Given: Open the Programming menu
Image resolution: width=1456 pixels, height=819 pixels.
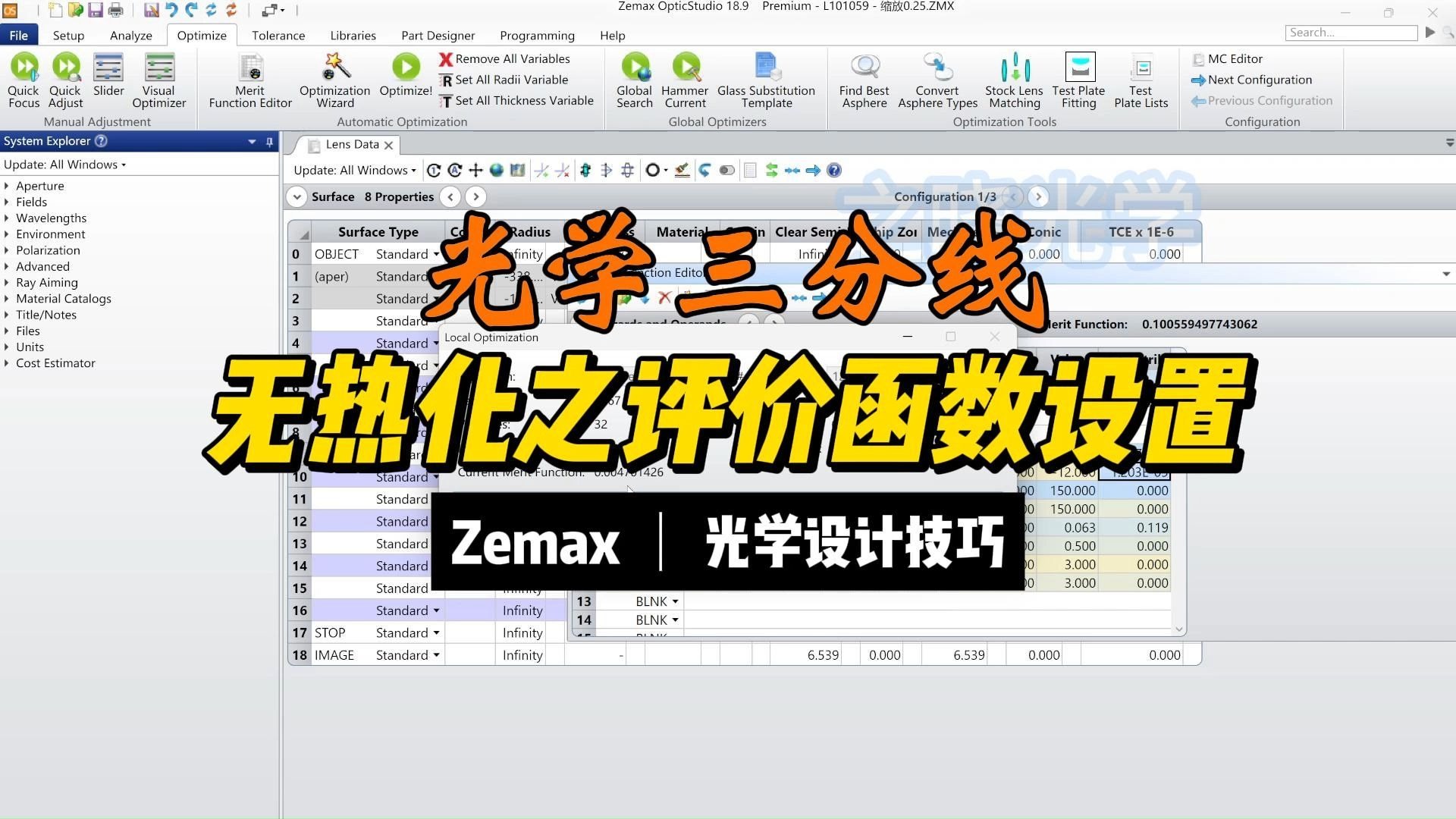Looking at the screenshot, I should (537, 35).
